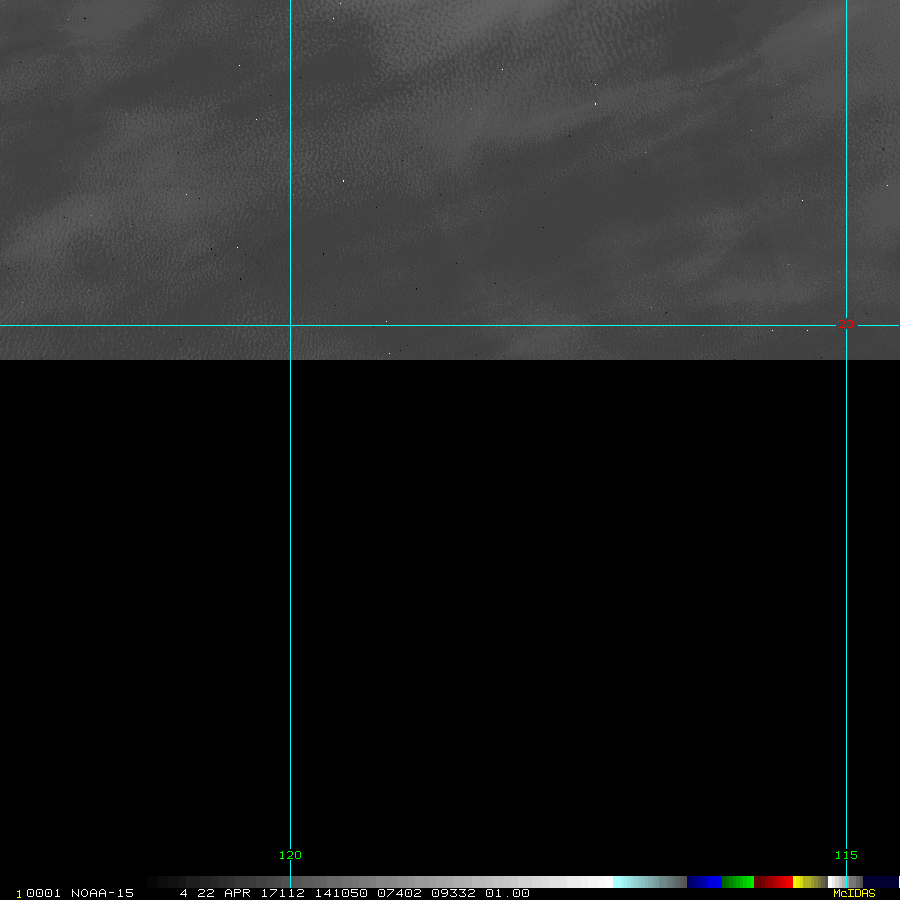This screenshot has width=900, height=900.
Task: Click the 09332 value in status line
Action: click(x=454, y=893)
